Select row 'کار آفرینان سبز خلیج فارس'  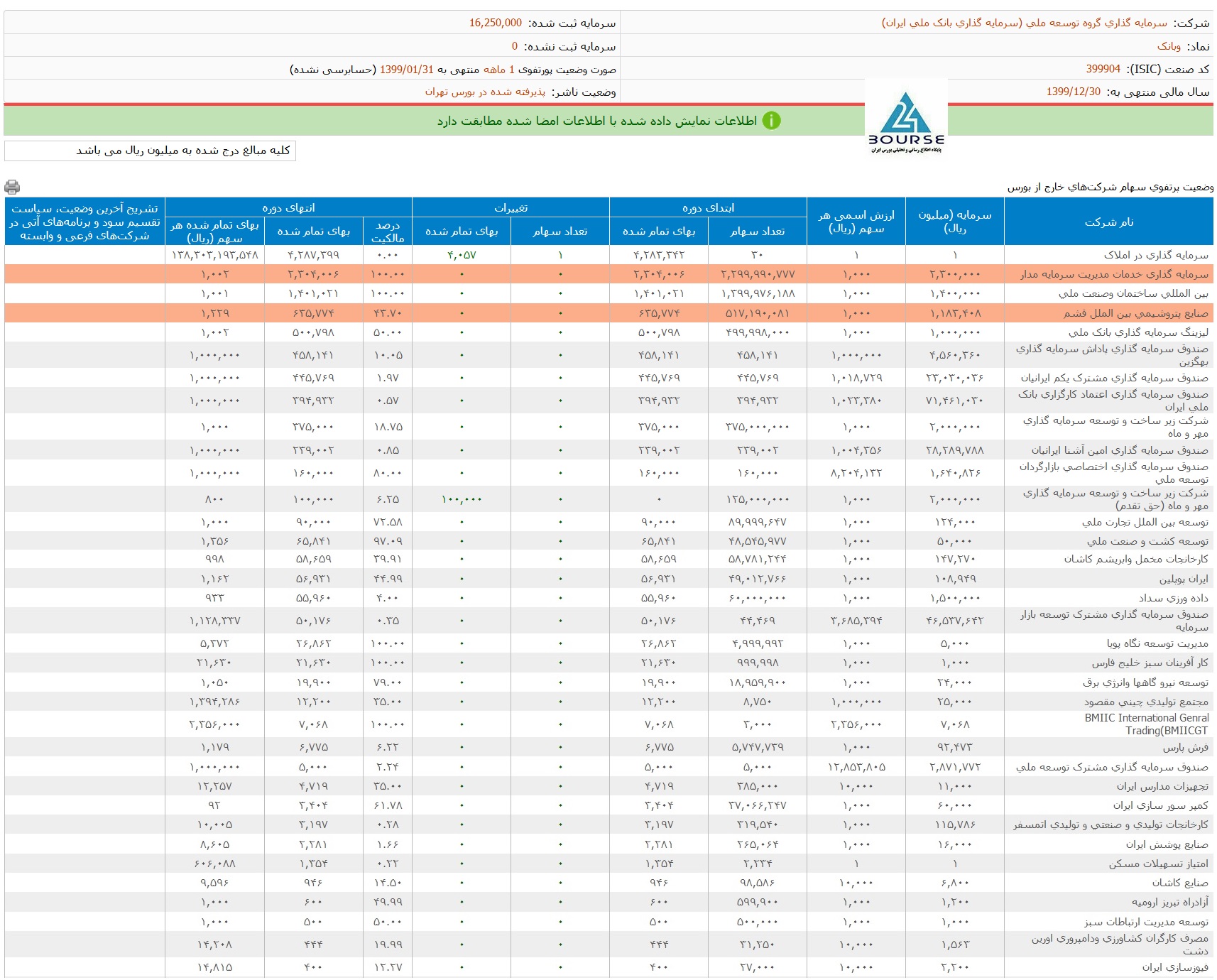coord(609,663)
